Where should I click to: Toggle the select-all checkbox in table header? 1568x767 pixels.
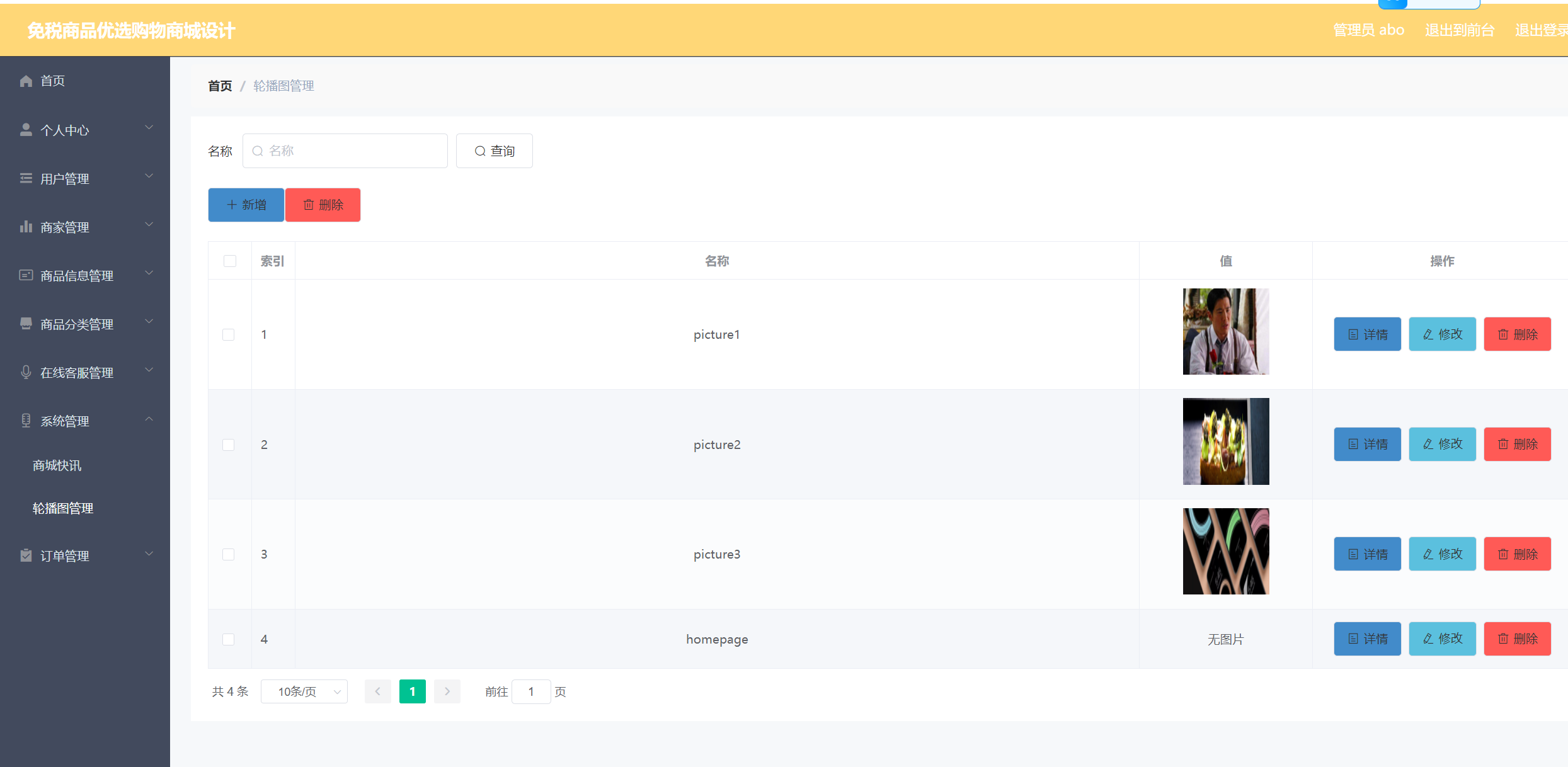tap(230, 261)
